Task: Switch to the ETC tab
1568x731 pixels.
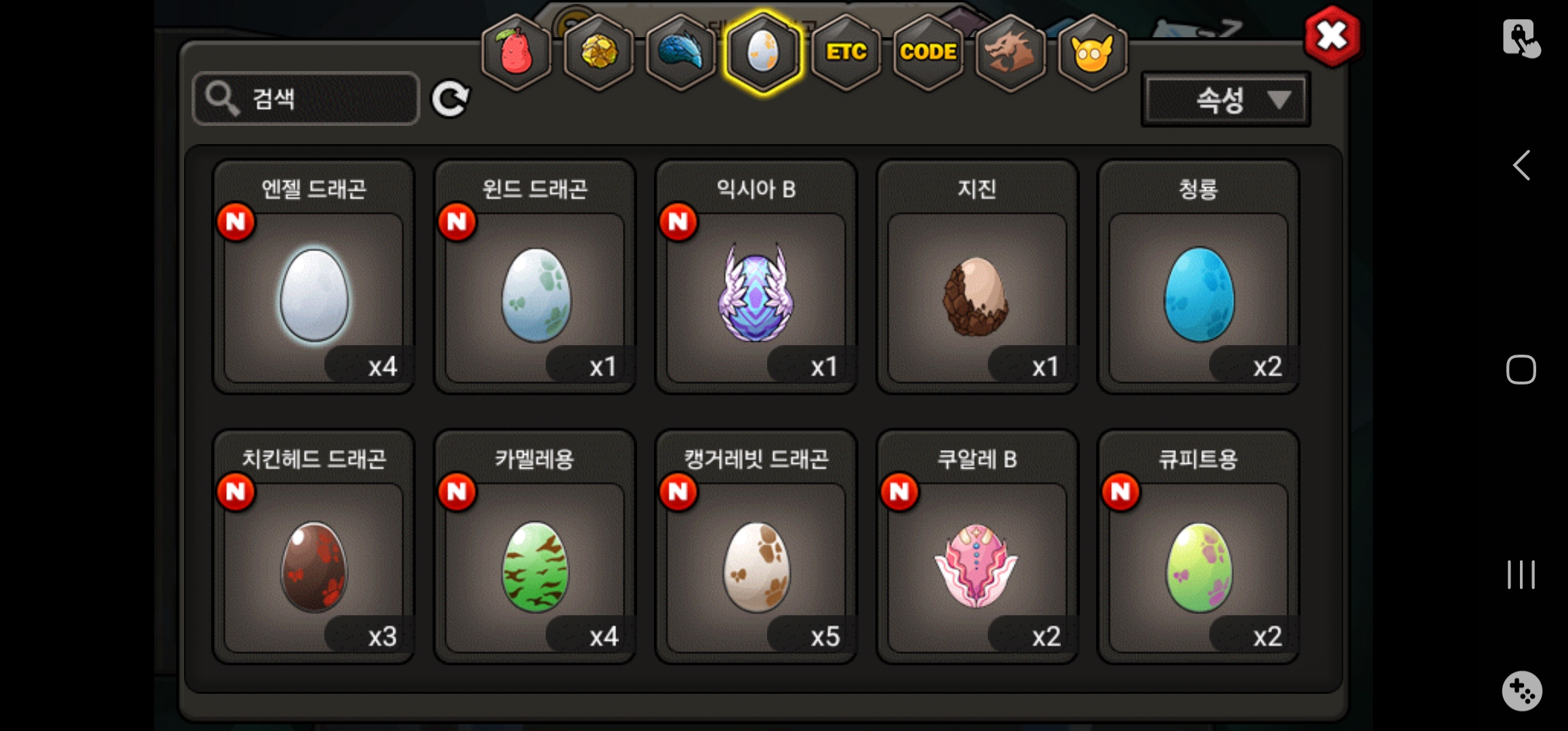Action: (x=846, y=52)
